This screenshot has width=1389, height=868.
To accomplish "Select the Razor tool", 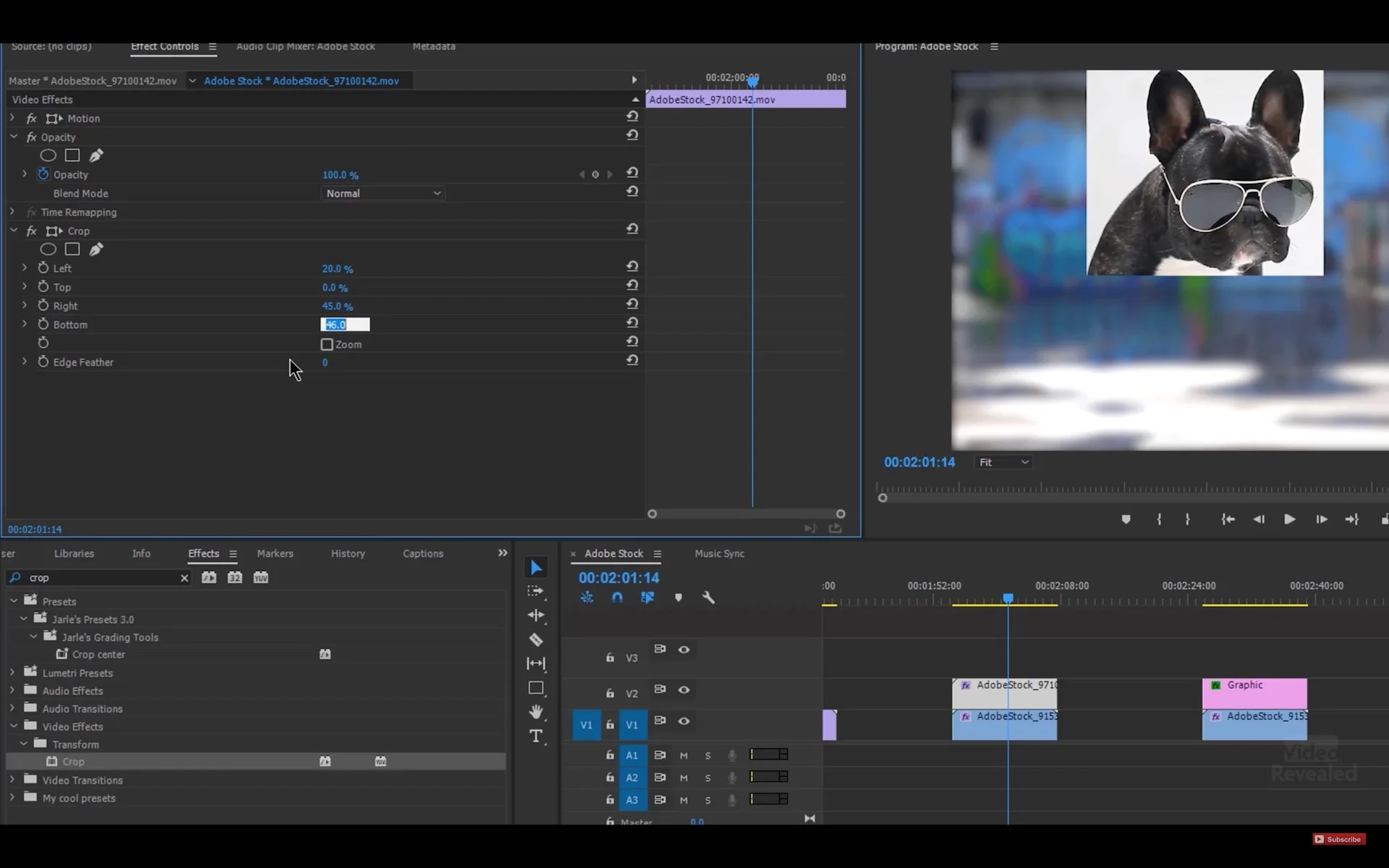I will [536, 639].
